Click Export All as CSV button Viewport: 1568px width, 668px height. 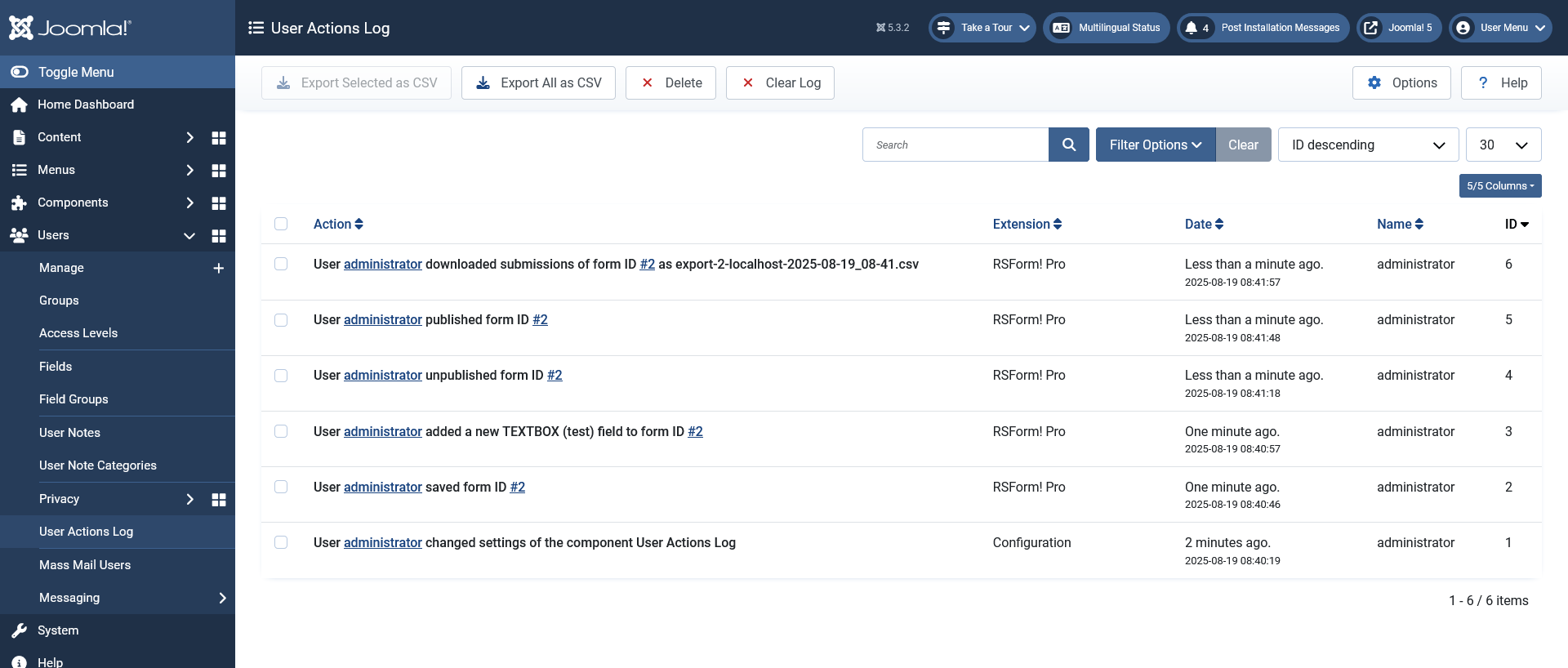point(538,83)
